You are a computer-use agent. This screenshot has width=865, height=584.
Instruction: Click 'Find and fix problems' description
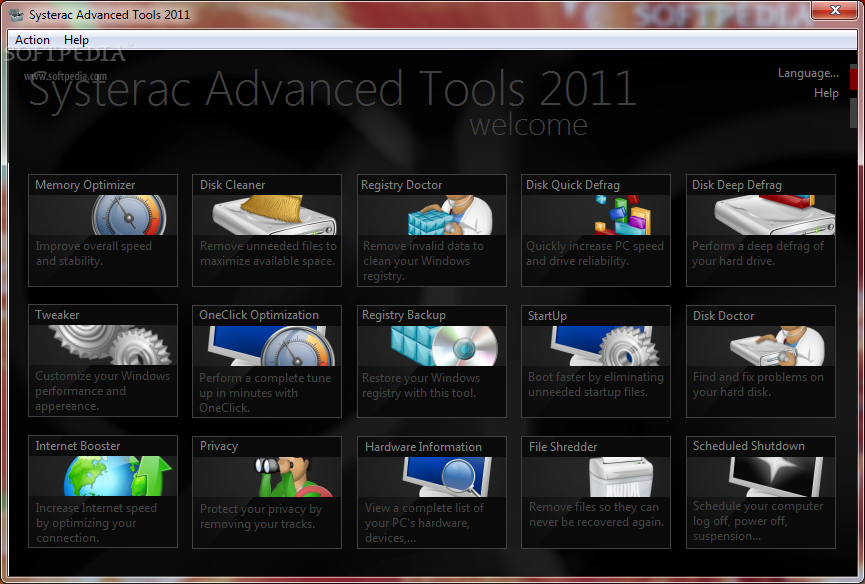(758, 384)
